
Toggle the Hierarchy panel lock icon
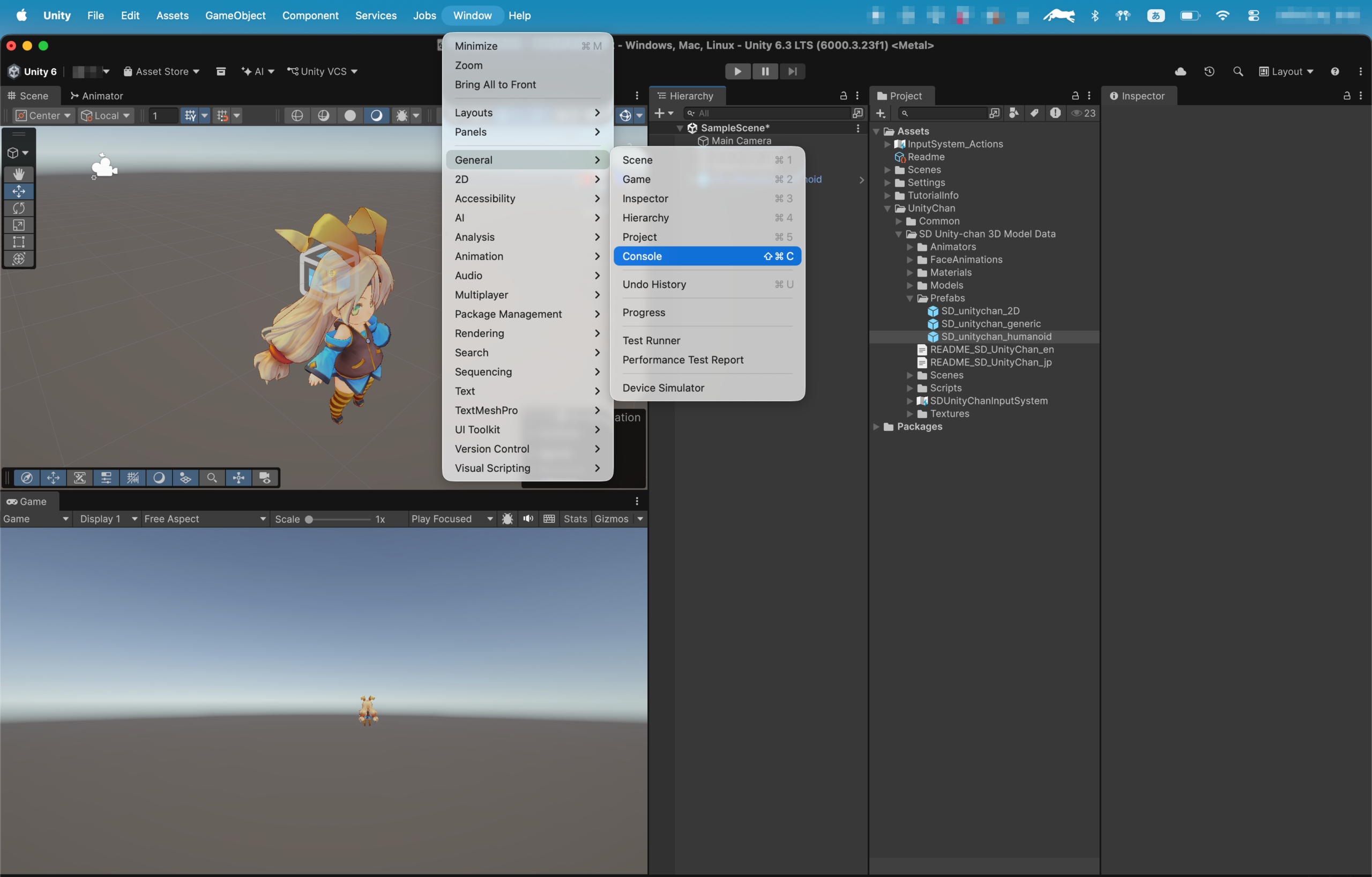click(x=843, y=96)
